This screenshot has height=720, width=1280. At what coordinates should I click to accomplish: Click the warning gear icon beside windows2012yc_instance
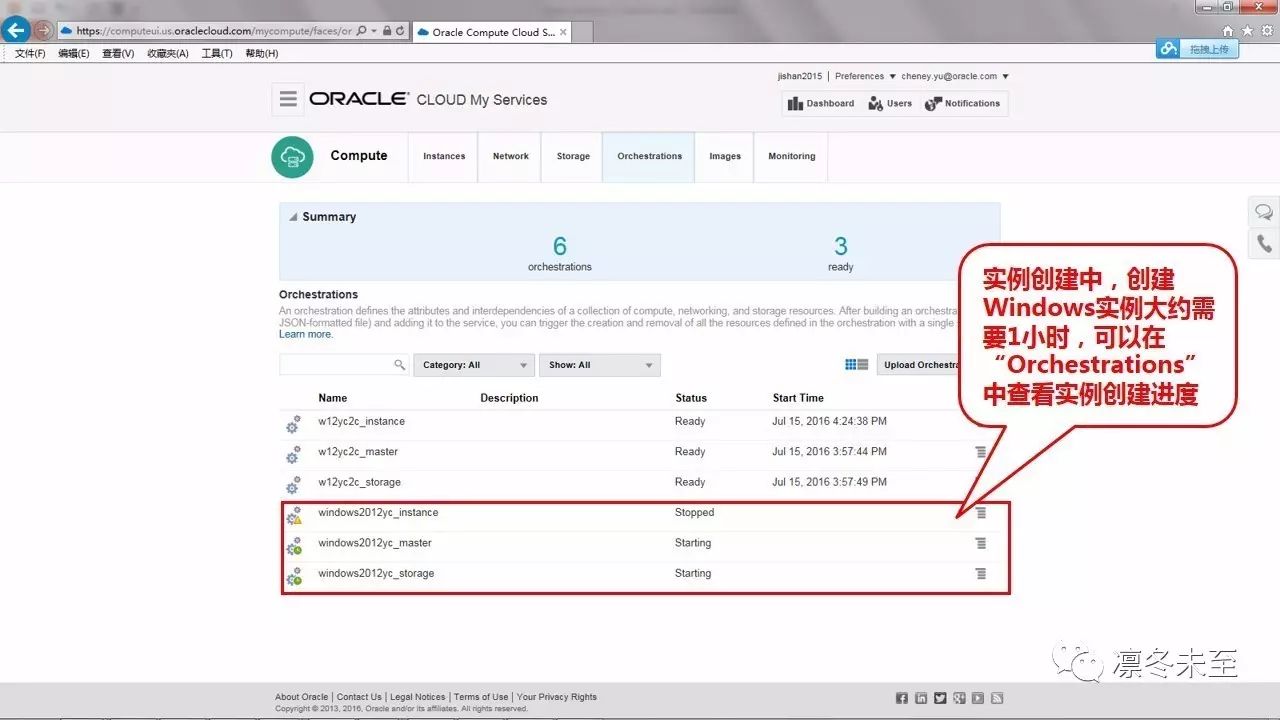pyautogui.click(x=293, y=516)
